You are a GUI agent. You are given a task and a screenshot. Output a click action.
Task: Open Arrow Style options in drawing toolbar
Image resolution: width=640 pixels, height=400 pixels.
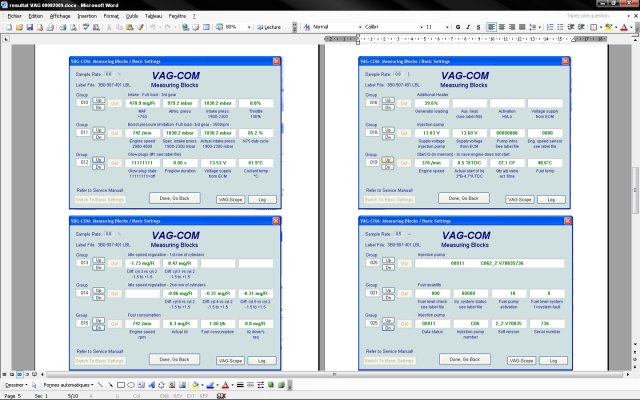pos(261,385)
